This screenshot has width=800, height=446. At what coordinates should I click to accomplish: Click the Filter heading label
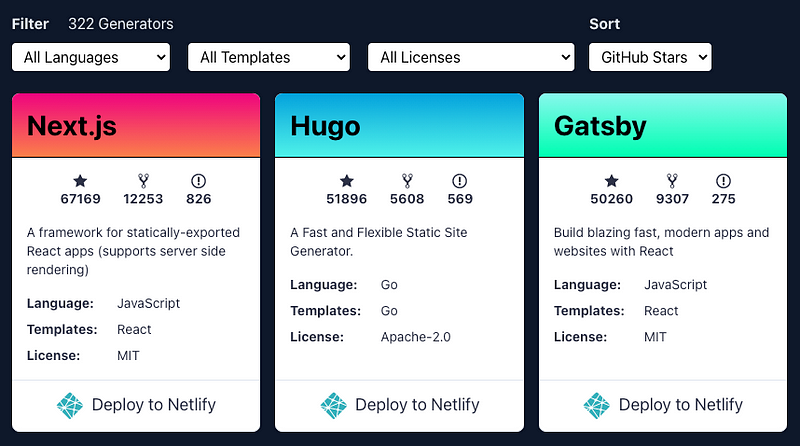(30, 24)
